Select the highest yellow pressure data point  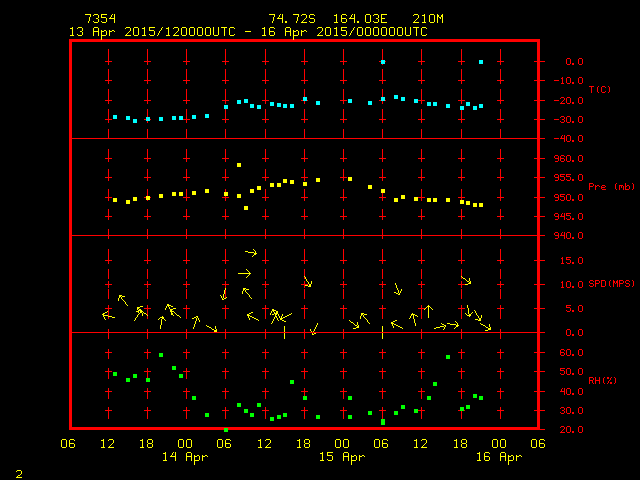(x=239, y=165)
